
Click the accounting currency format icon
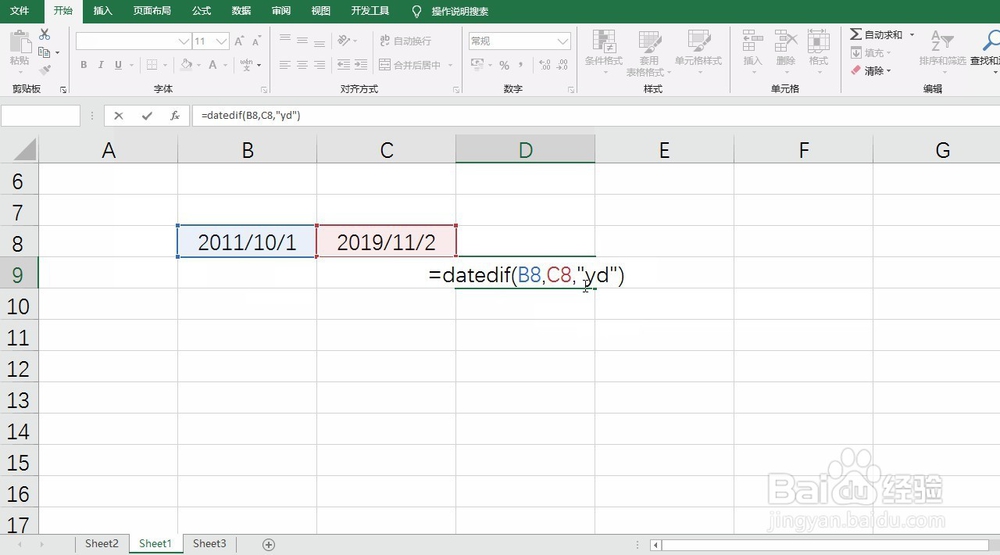click(477, 64)
